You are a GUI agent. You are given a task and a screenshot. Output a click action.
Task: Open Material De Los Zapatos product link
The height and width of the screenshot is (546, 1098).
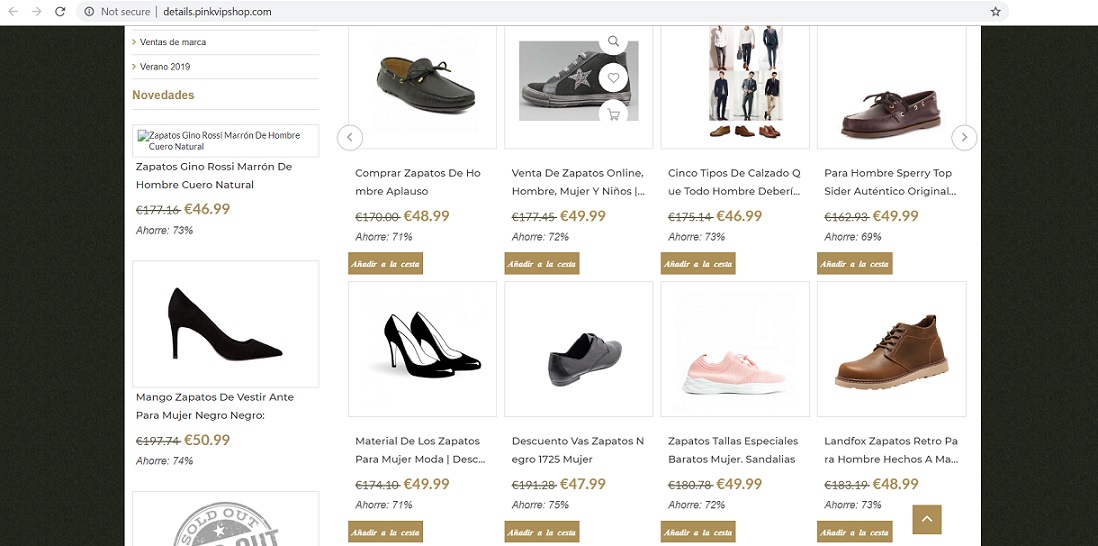tap(420, 450)
